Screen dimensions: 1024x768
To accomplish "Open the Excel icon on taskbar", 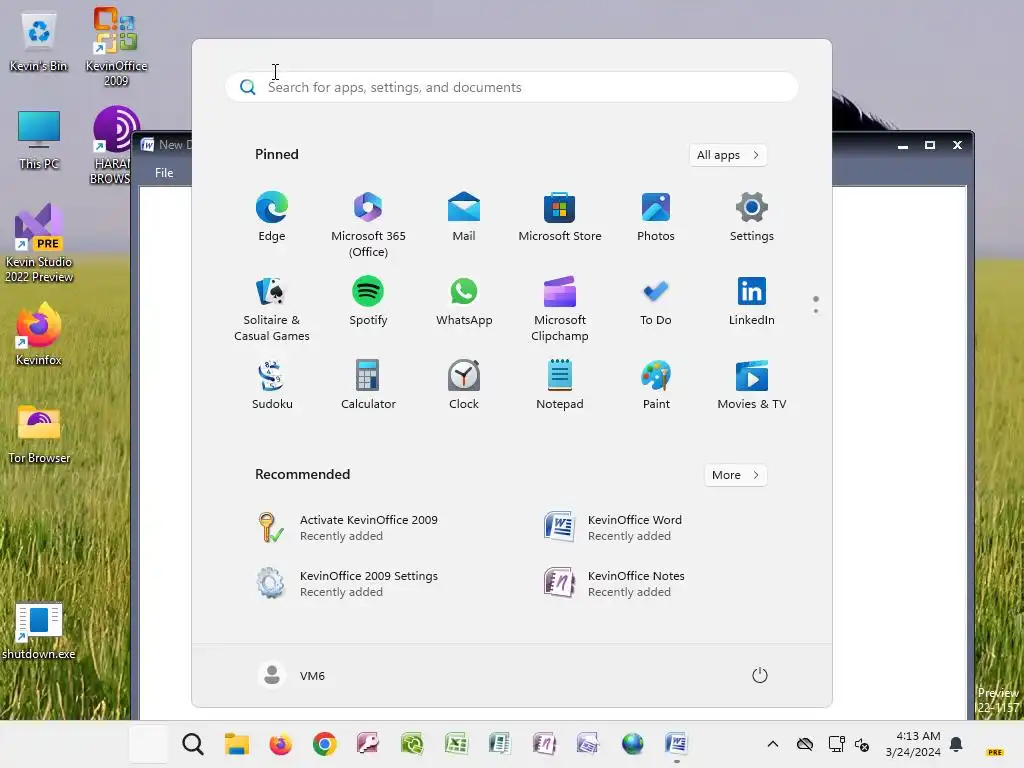I will pos(456,744).
